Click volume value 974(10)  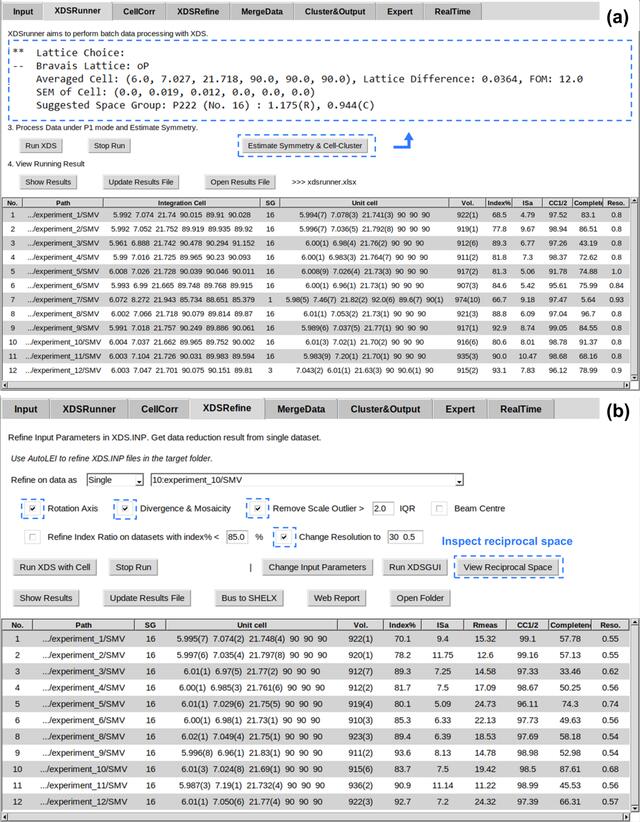point(467,300)
